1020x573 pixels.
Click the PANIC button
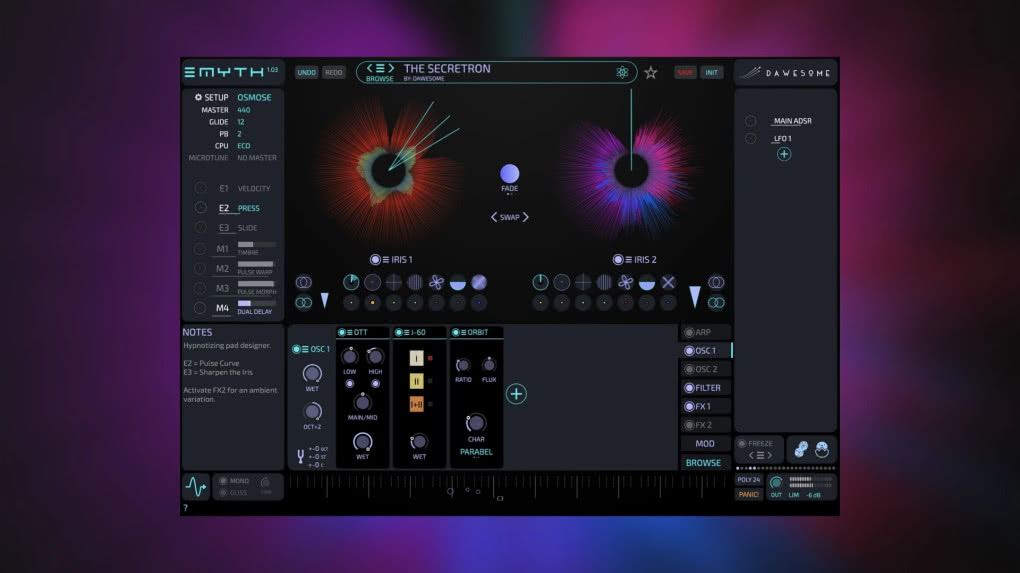pos(749,494)
